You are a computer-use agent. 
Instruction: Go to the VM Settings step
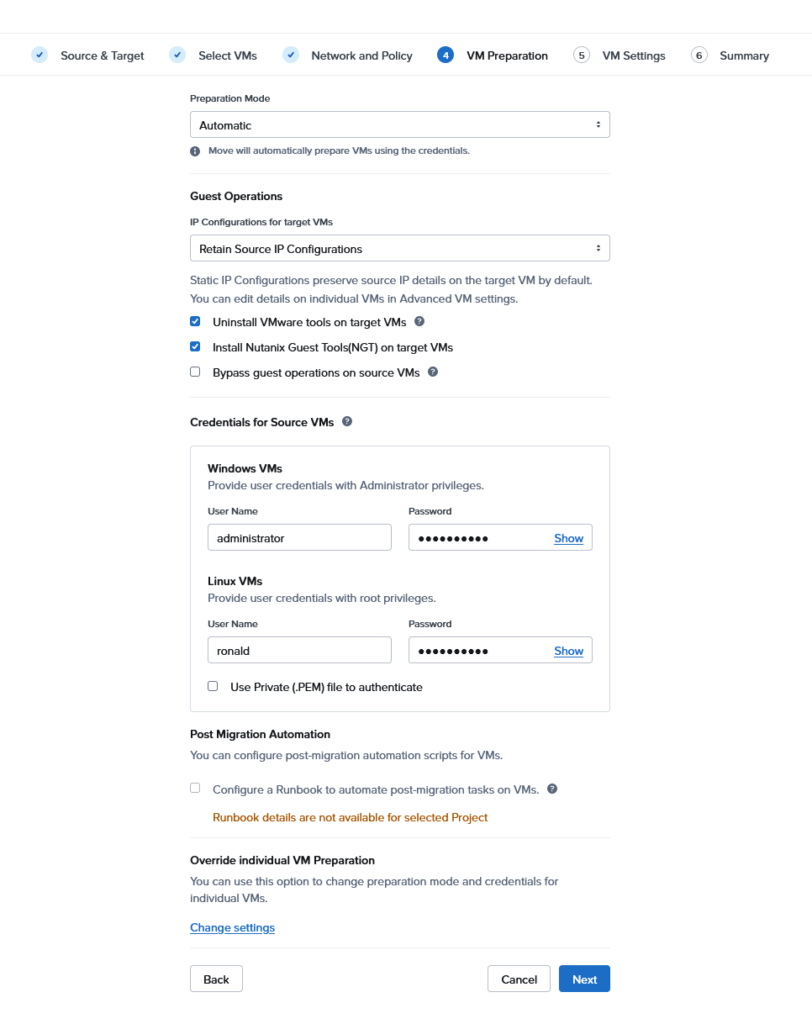tap(633, 56)
